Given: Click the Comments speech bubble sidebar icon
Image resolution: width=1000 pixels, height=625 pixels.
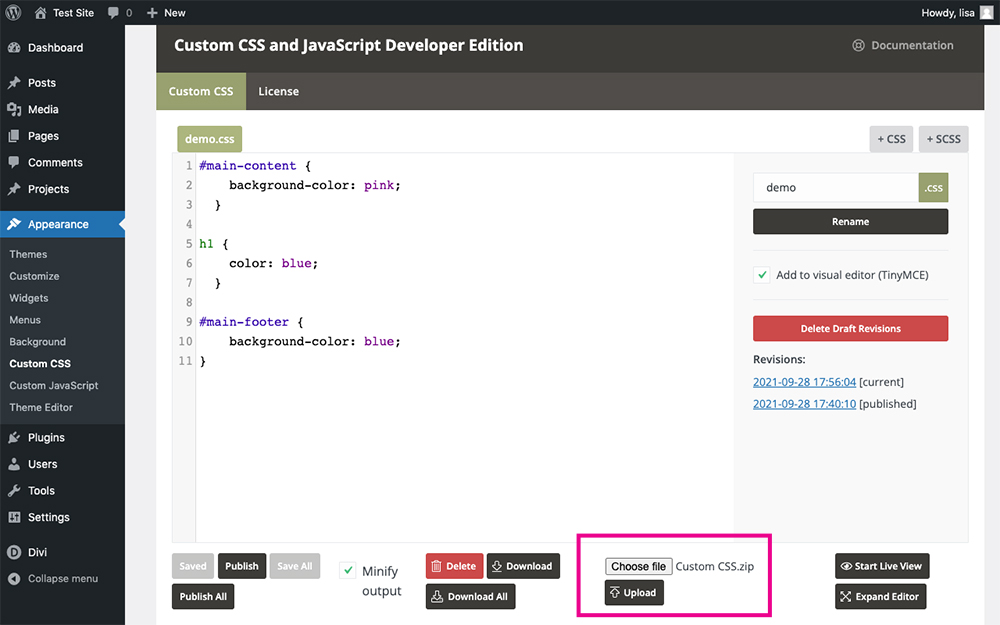Looking at the screenshot, I should pos(14,163).
